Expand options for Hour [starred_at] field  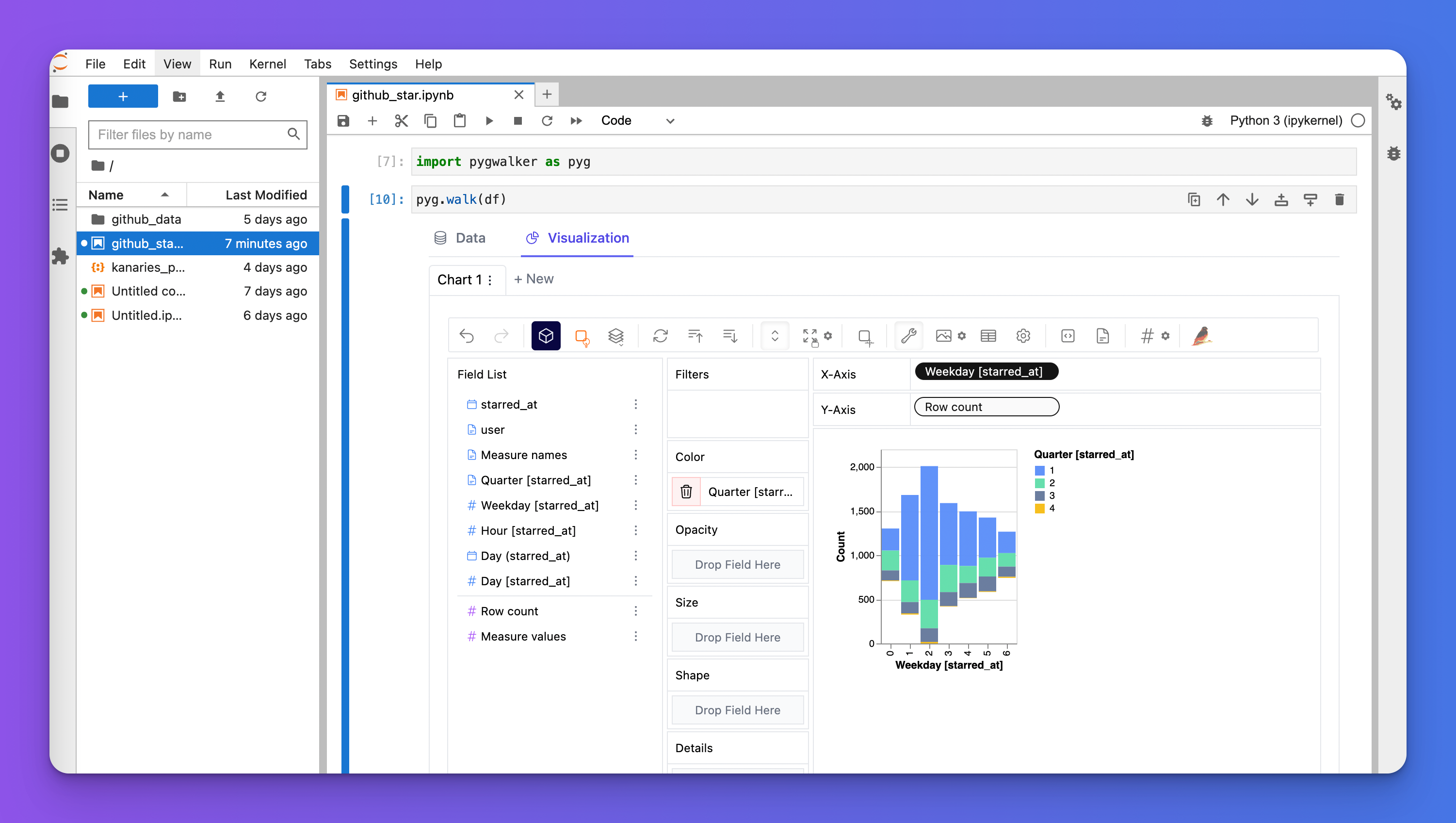point(635,530)
